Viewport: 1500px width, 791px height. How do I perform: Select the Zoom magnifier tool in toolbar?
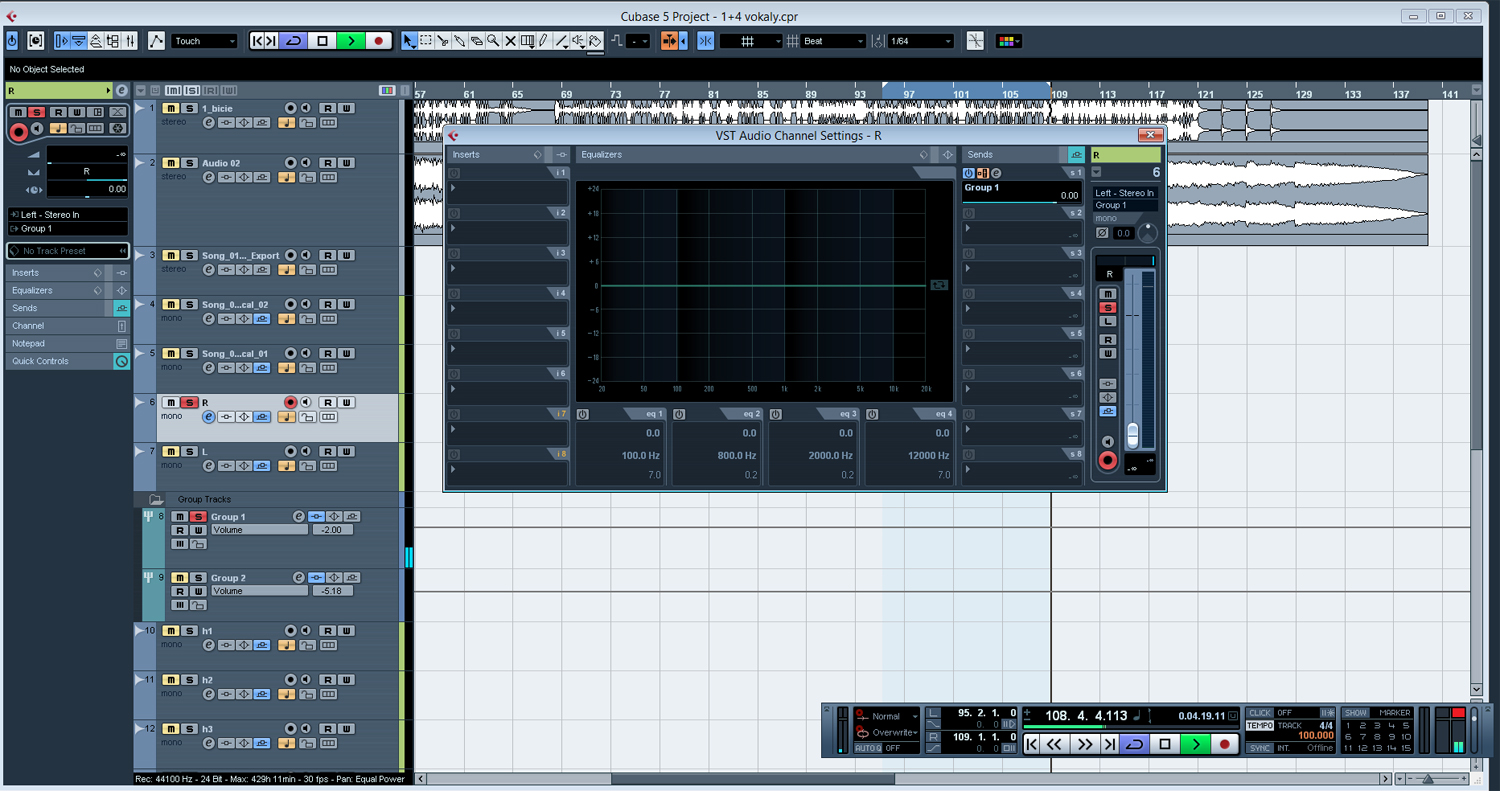(493, 41)
